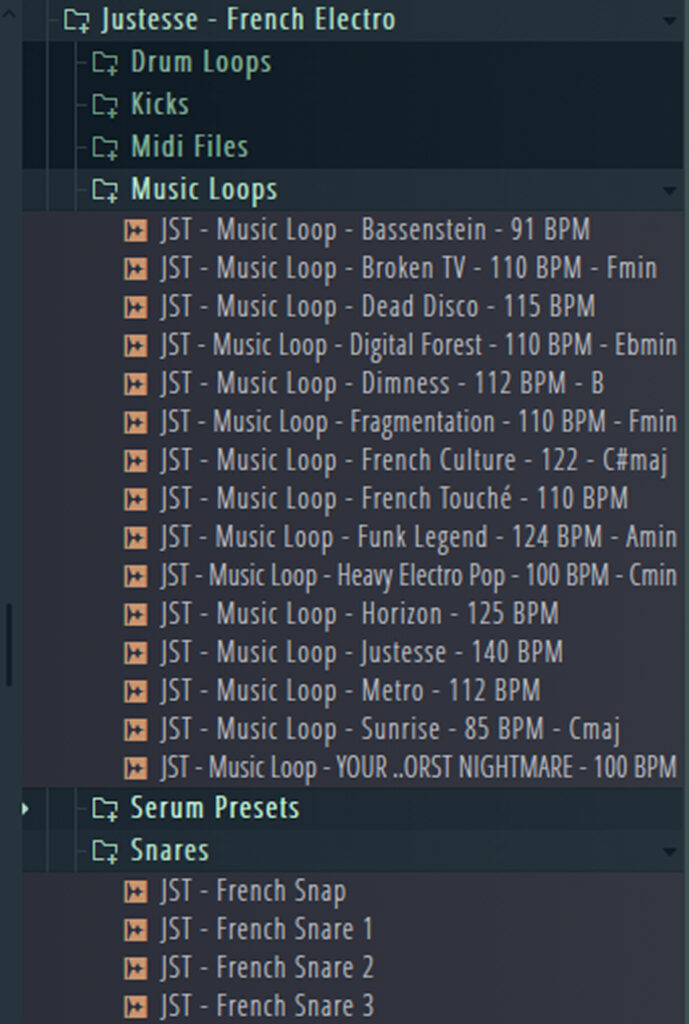The image size is (689, 1024).
Task: Click the folder icon beside Drum Loops
Action: tap(105, 63)
